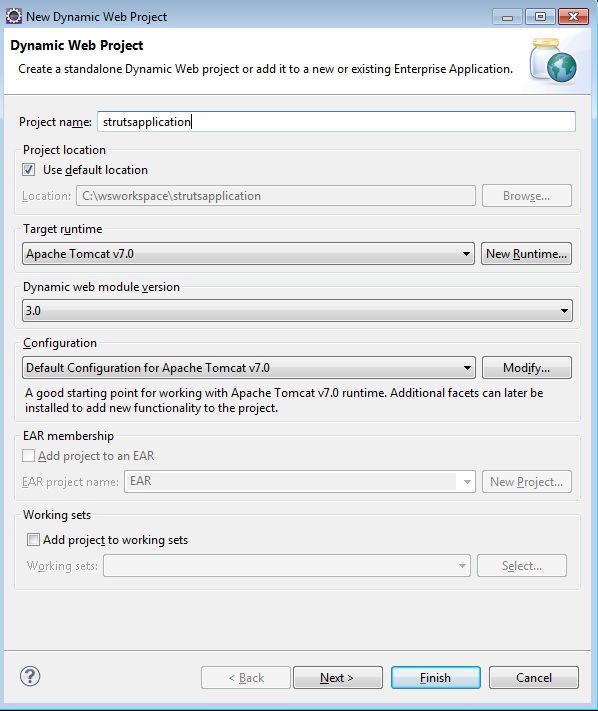Click the New Runtime... button
598x711 pixels.
coord(526,253)
